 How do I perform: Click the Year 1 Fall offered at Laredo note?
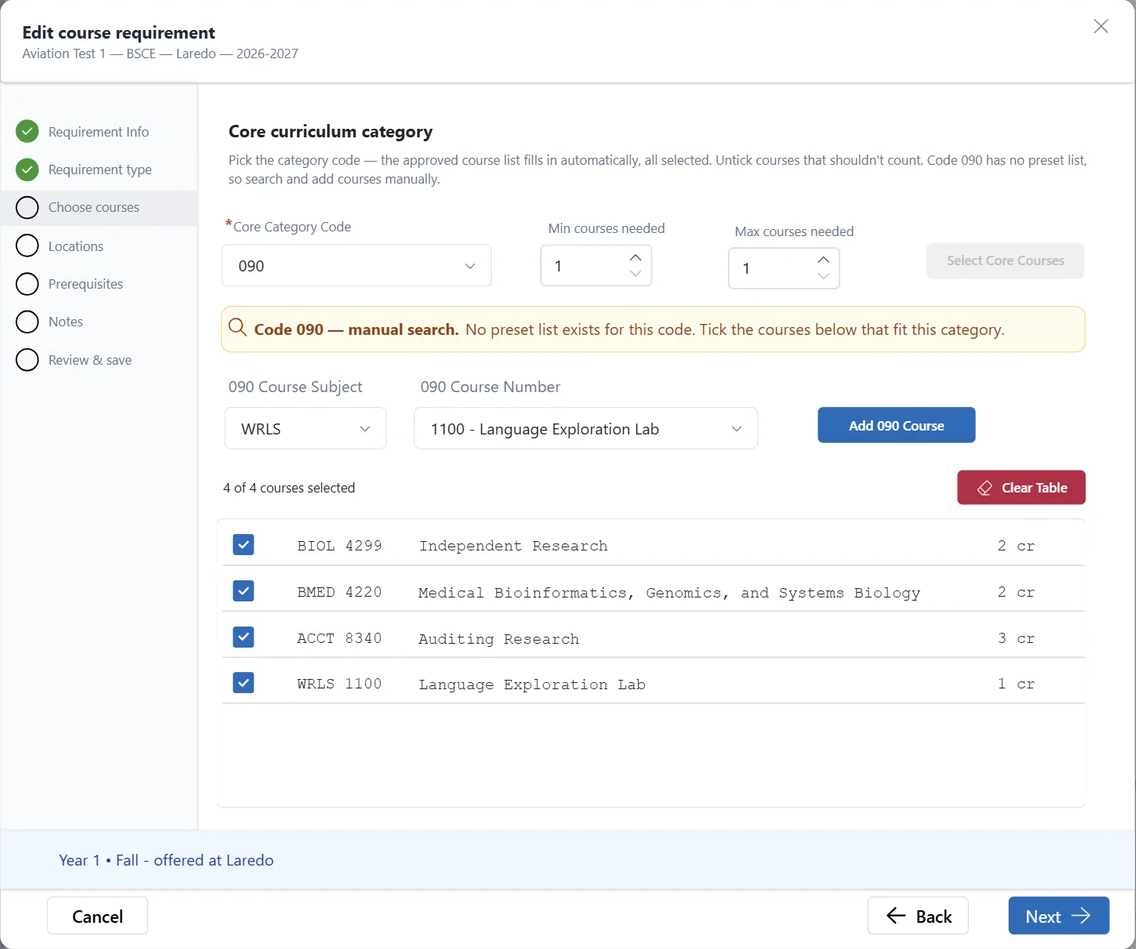pos(166,860)
